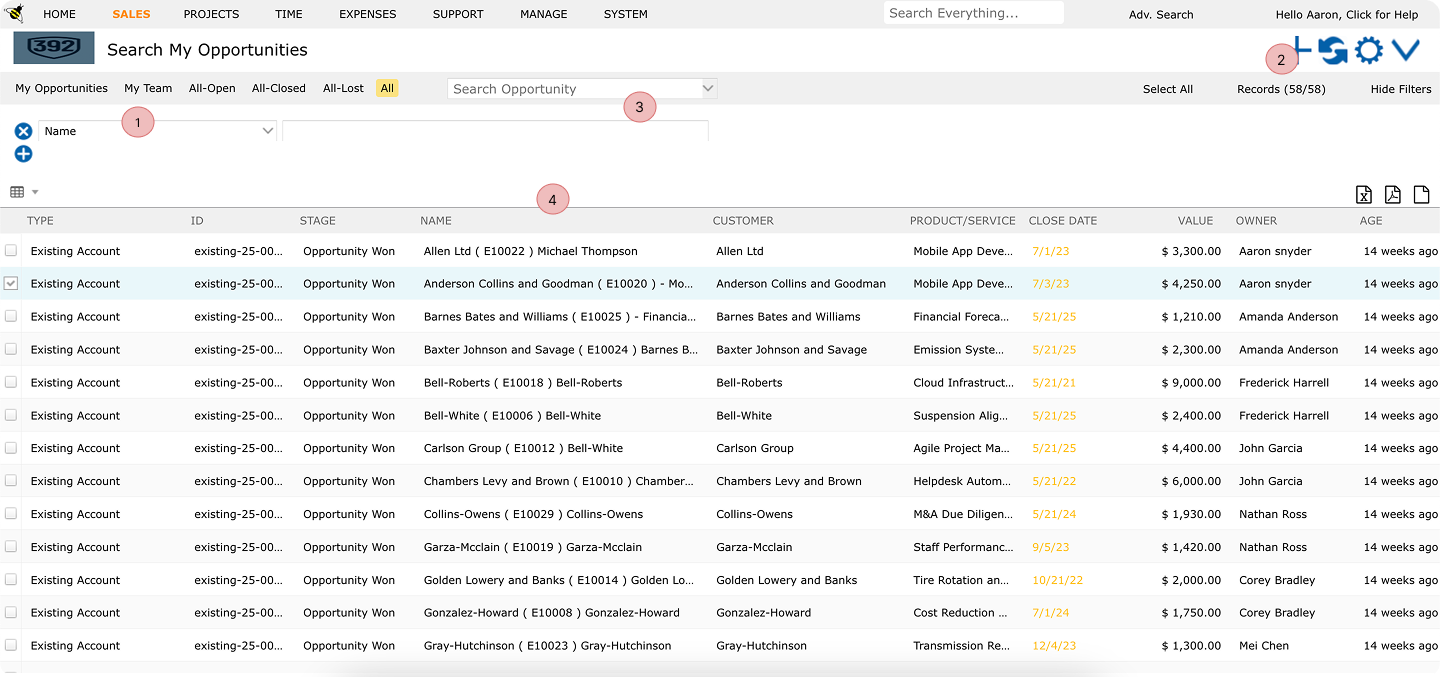
Task: Check the Garza-Mcclain row checkbox
Action: (x=11, y=546)
